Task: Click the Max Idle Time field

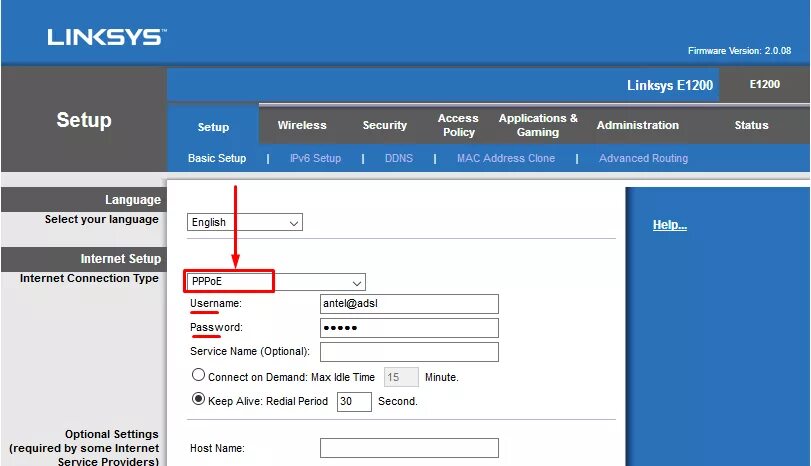Action: coord(401,377)
